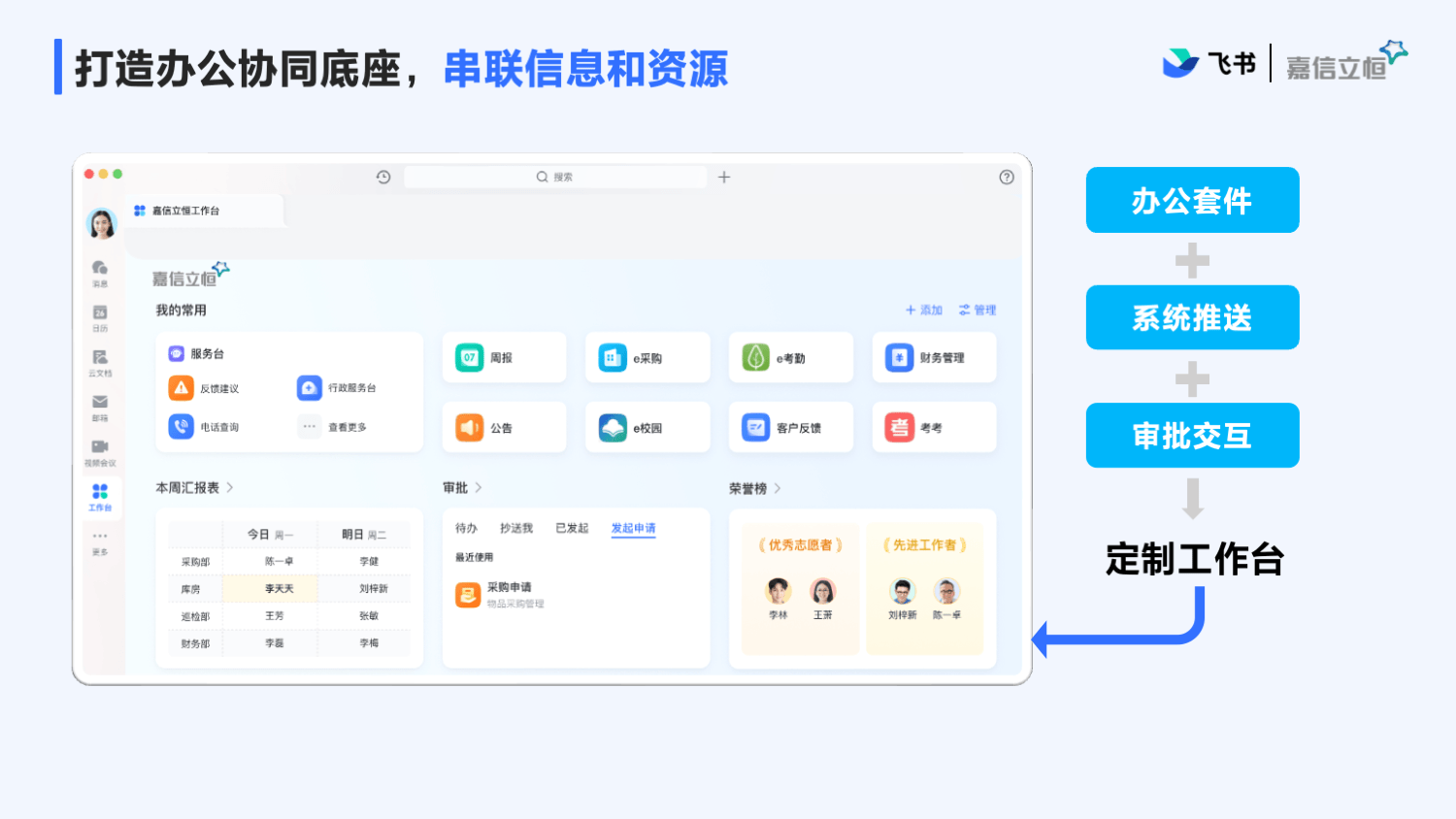Click the 系统推送 blue box
The height and width of the screenshot is (819, 1456).
pos(1192,317)
